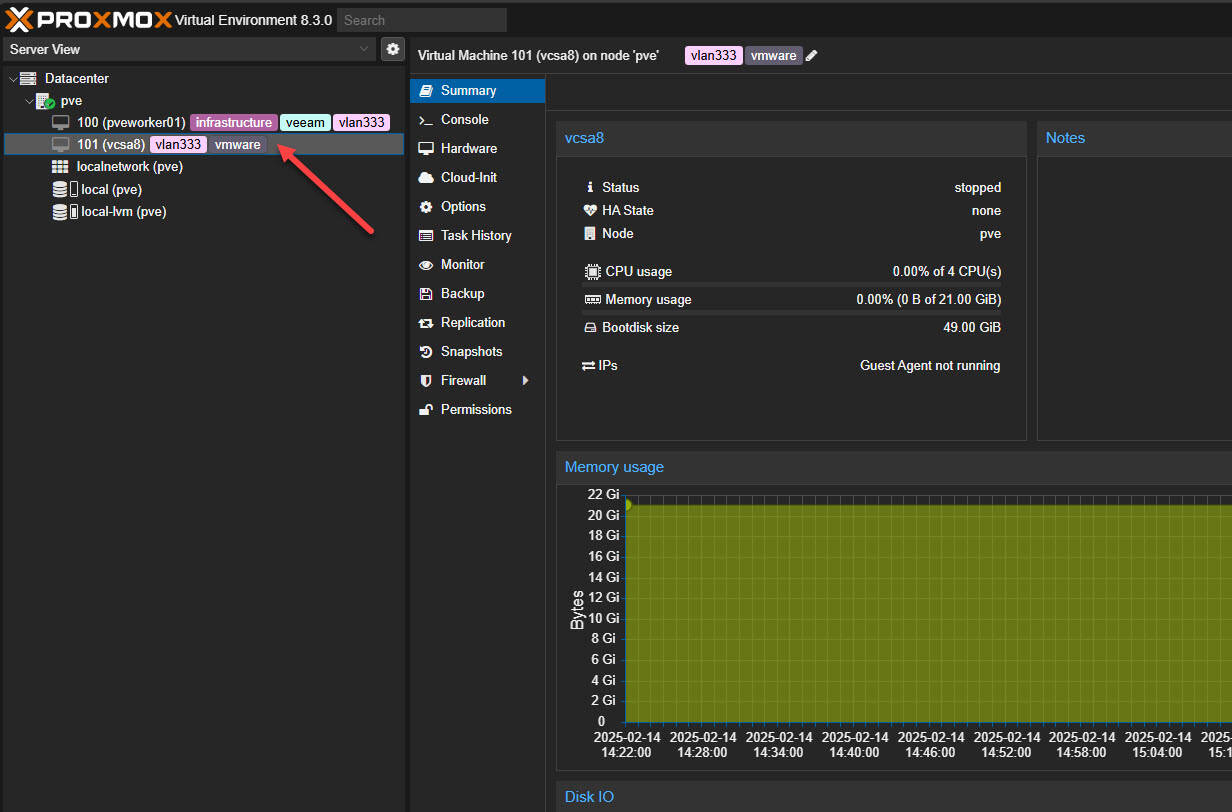Click 'Guest Agent not running' text
Viewport: 1232px width, 812px height.
click(x=930, y=366)
